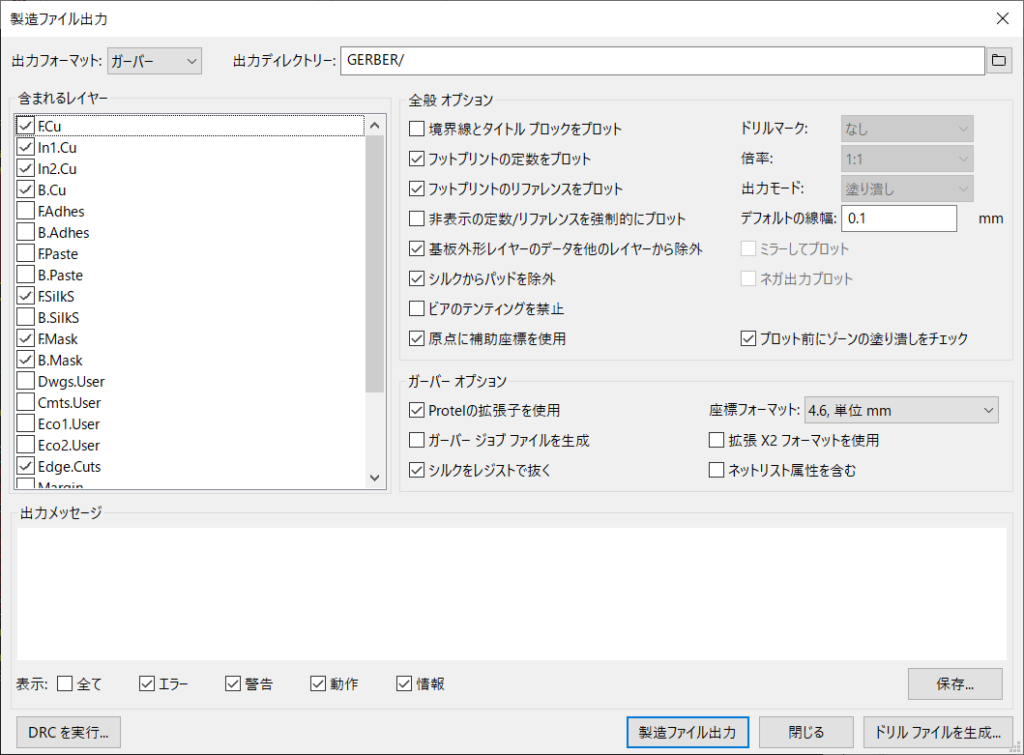This screenshot has height=755, width=1024.
Task: Click the folder browse icon for output directory
Action: pyautogui.click(x=997, y=61)
